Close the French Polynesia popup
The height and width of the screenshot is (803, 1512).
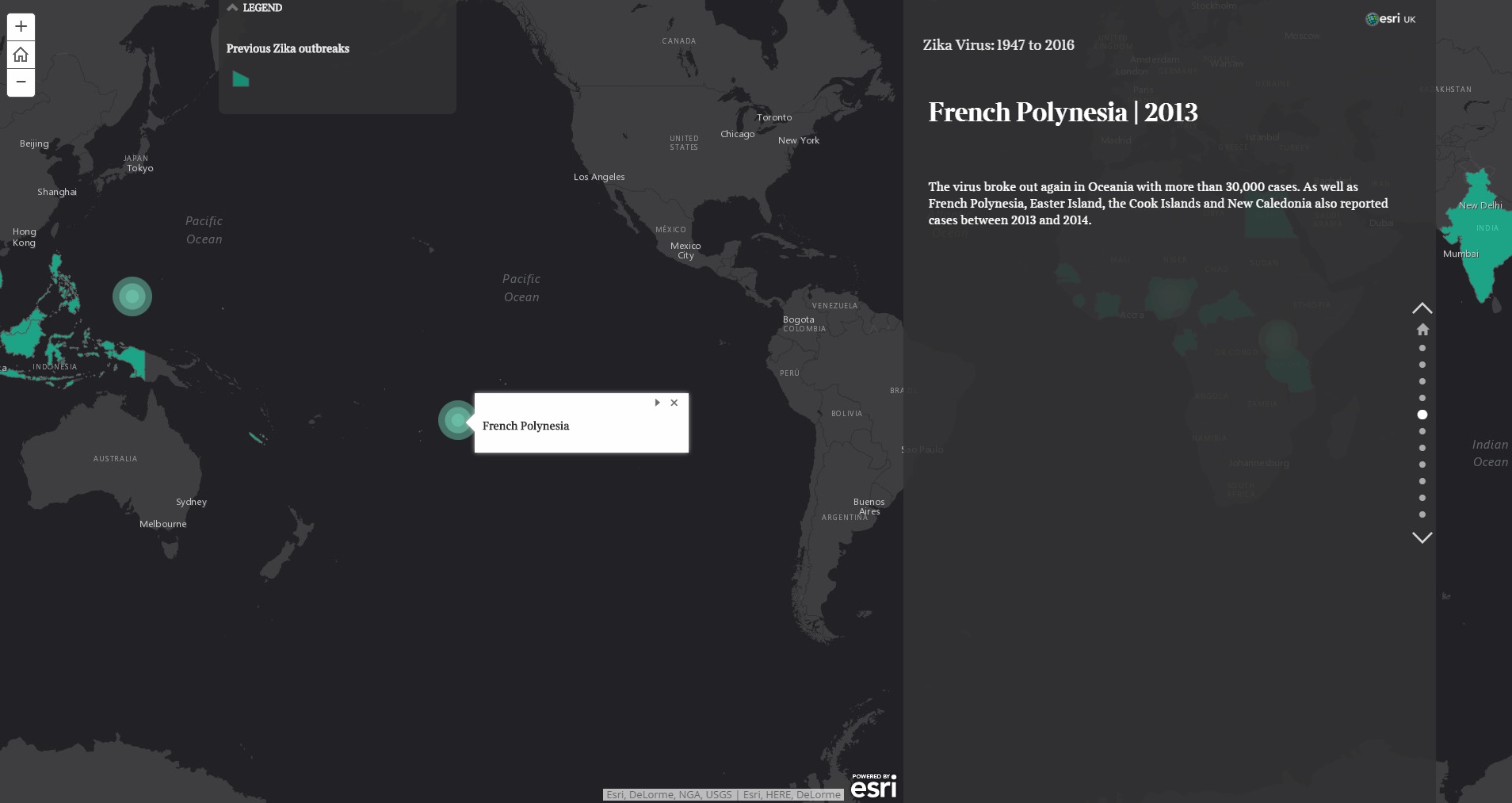(674, 403)
